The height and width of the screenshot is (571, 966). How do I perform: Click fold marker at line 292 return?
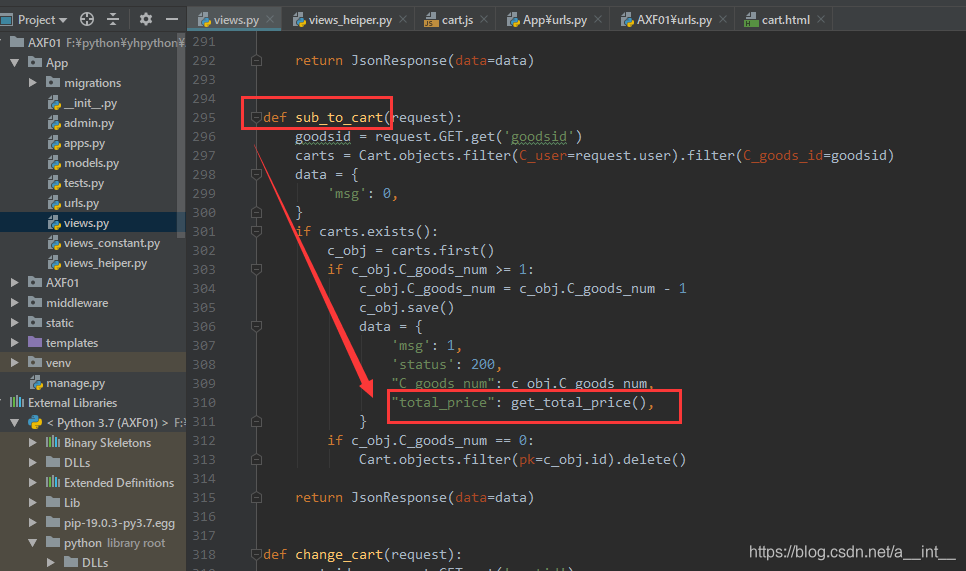(x=256, y=60)
